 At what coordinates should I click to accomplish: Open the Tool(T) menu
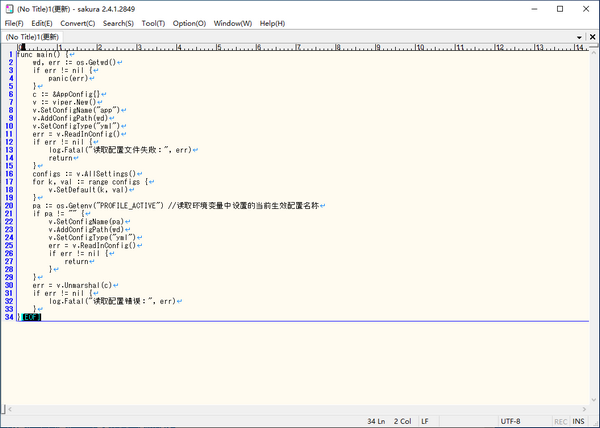[x=153, y=23]
